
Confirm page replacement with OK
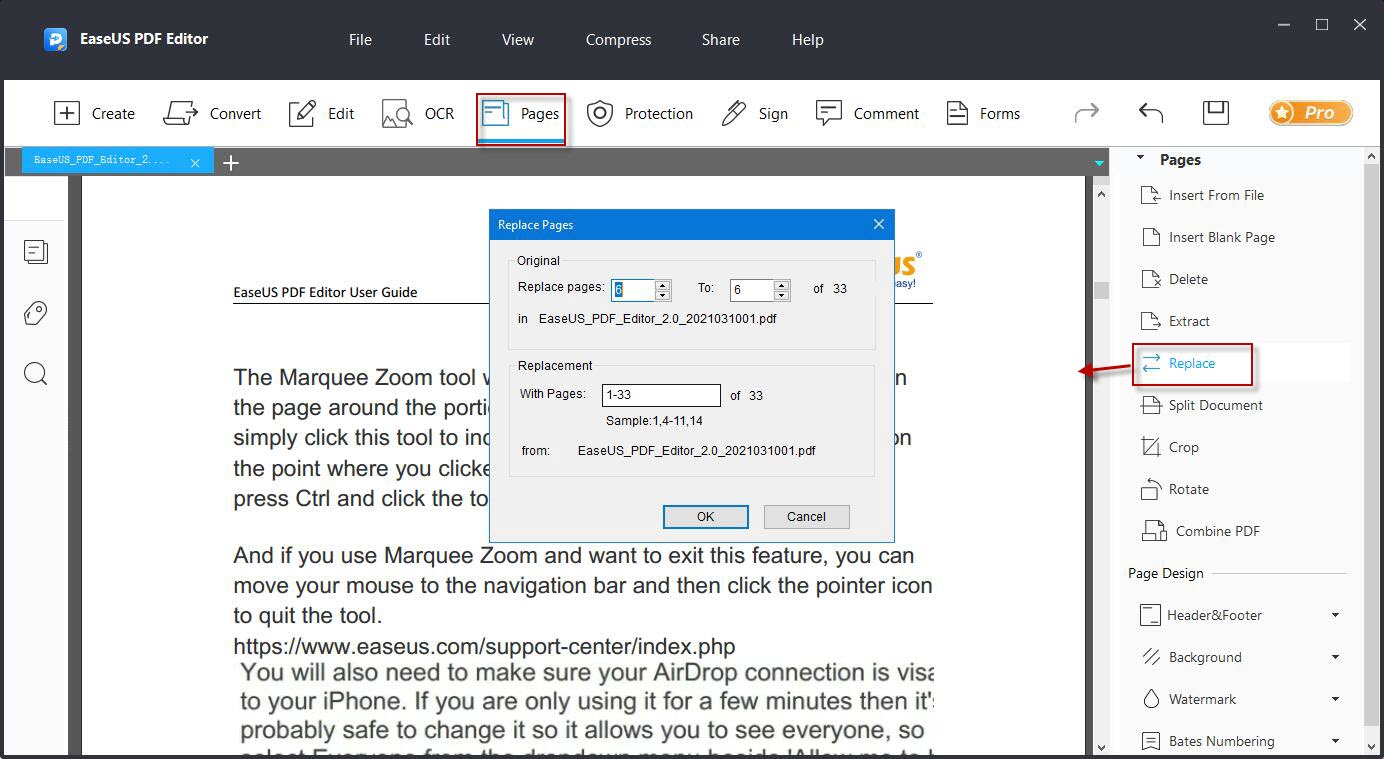pyautogui.click(x=705, y=516)
